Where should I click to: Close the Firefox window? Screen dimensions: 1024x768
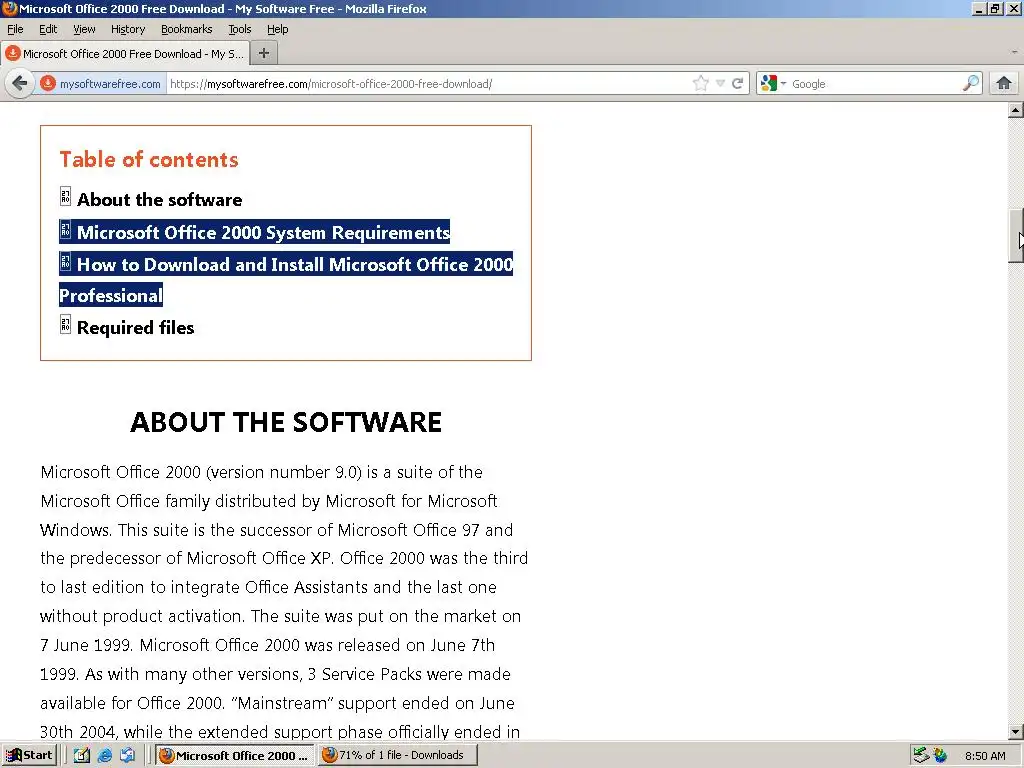1014,8
